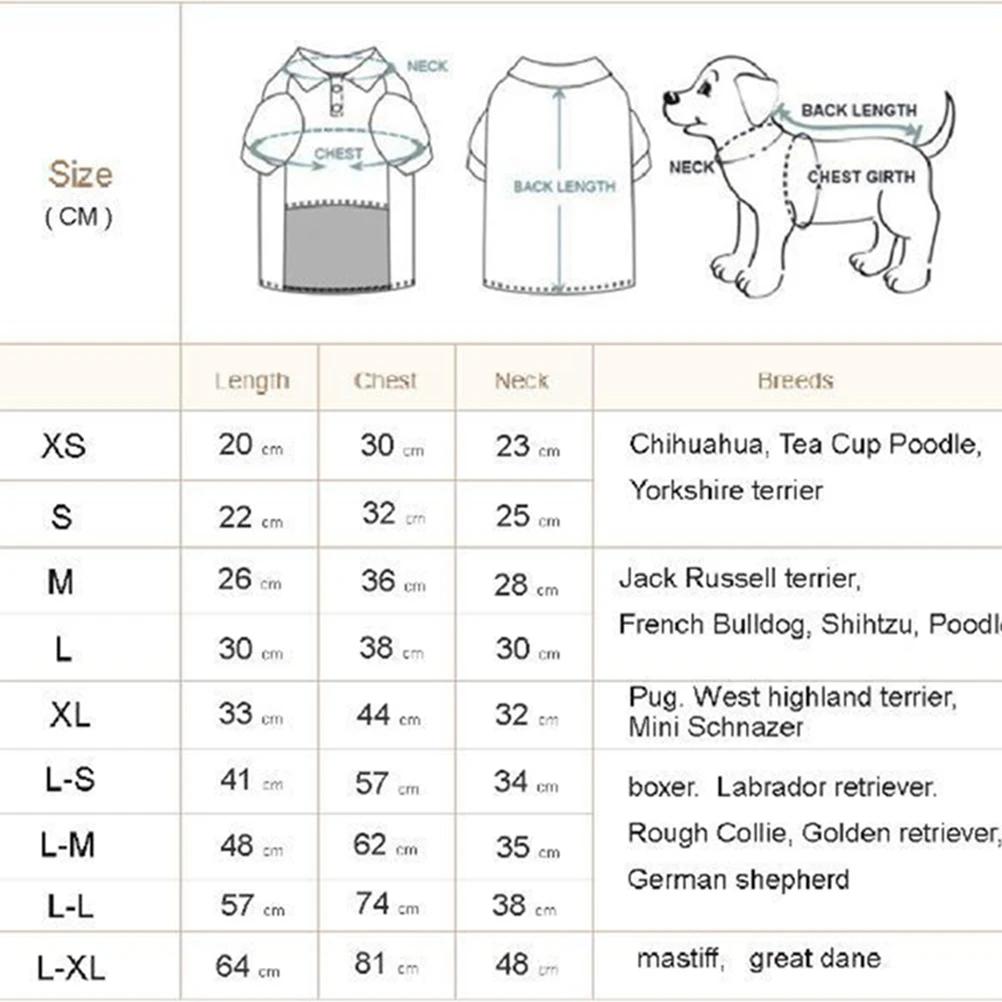Choose the L-XL size row label
The height and width of the screenshot is (1002, 1002).
pos(70,967)
